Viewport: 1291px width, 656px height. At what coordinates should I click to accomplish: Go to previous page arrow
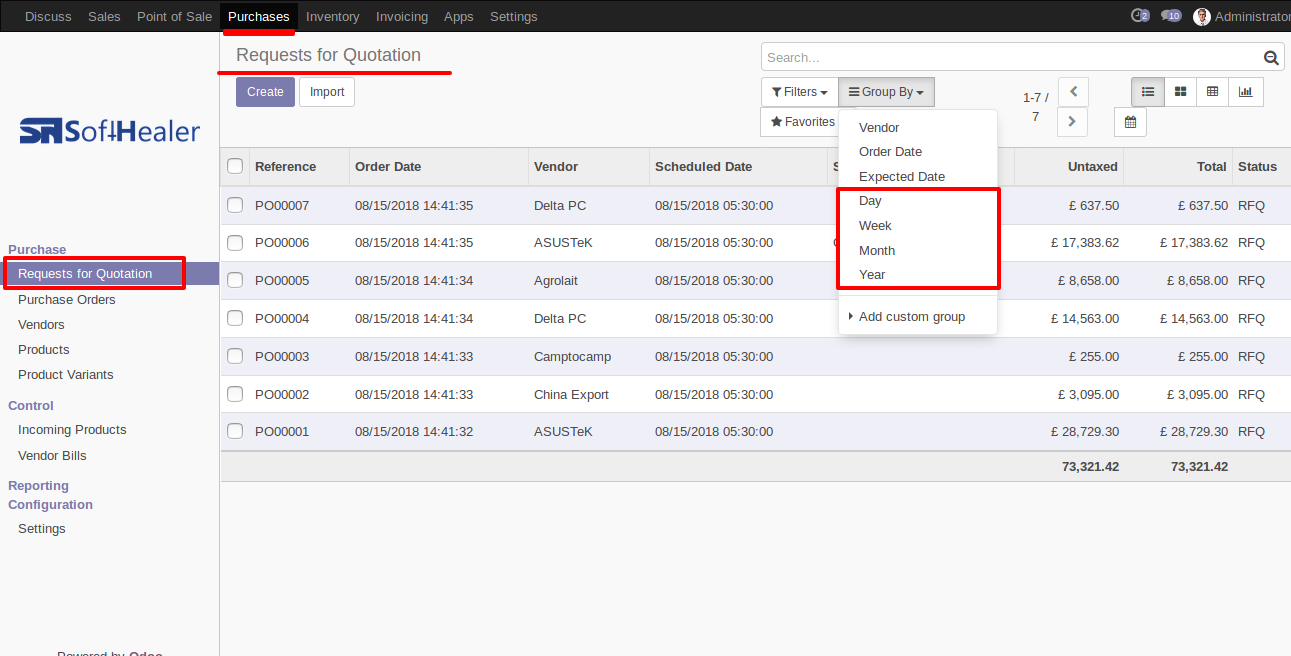point(1073,92)
